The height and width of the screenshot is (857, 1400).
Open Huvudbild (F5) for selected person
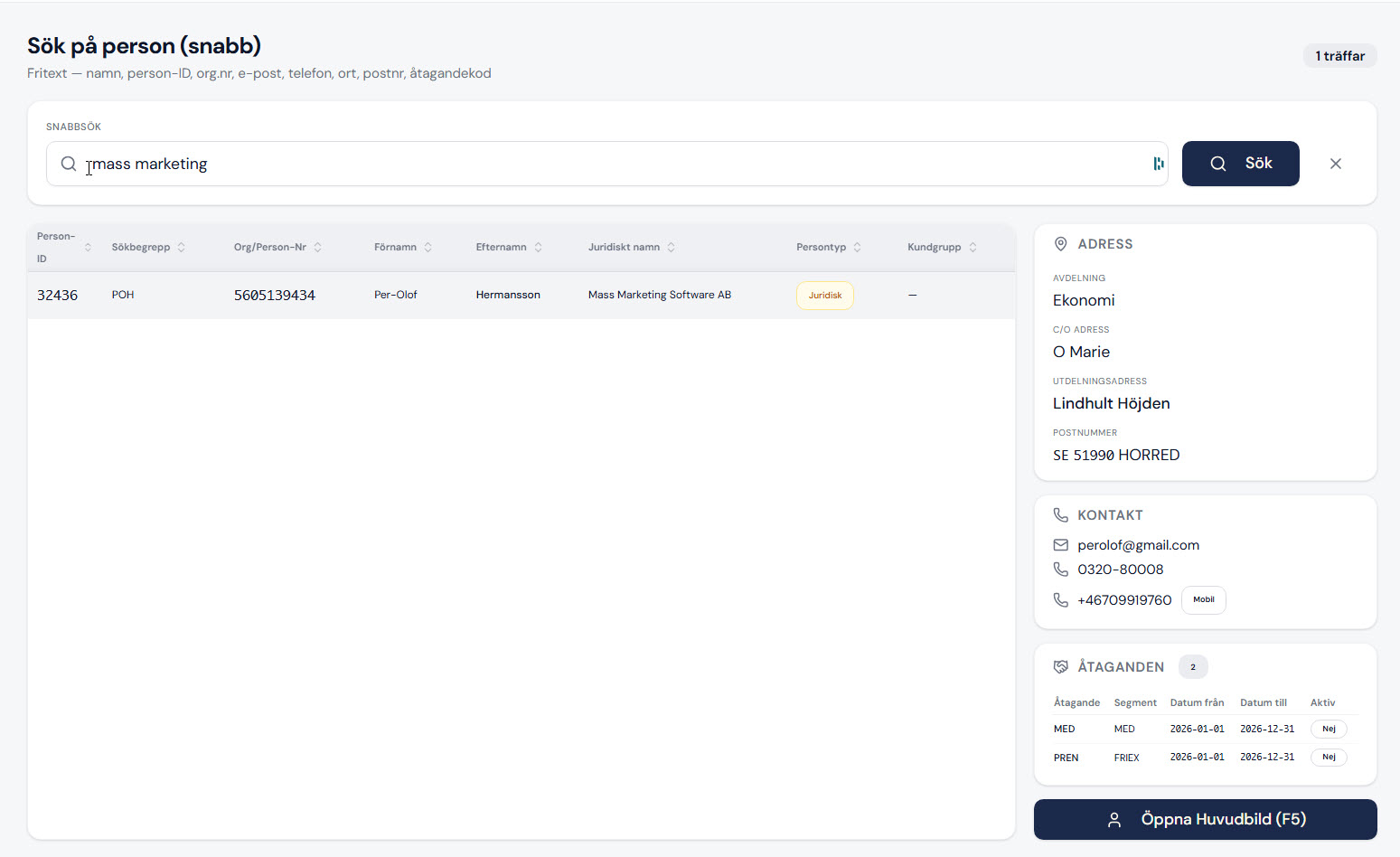[1205, 819]
